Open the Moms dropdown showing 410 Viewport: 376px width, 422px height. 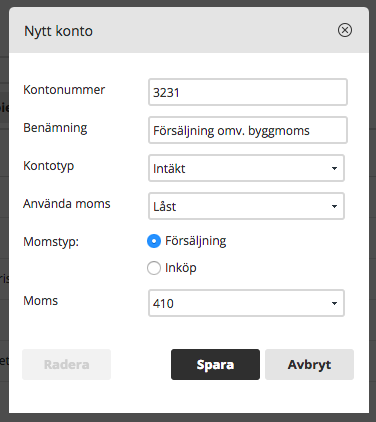click(x=246, y=303)
